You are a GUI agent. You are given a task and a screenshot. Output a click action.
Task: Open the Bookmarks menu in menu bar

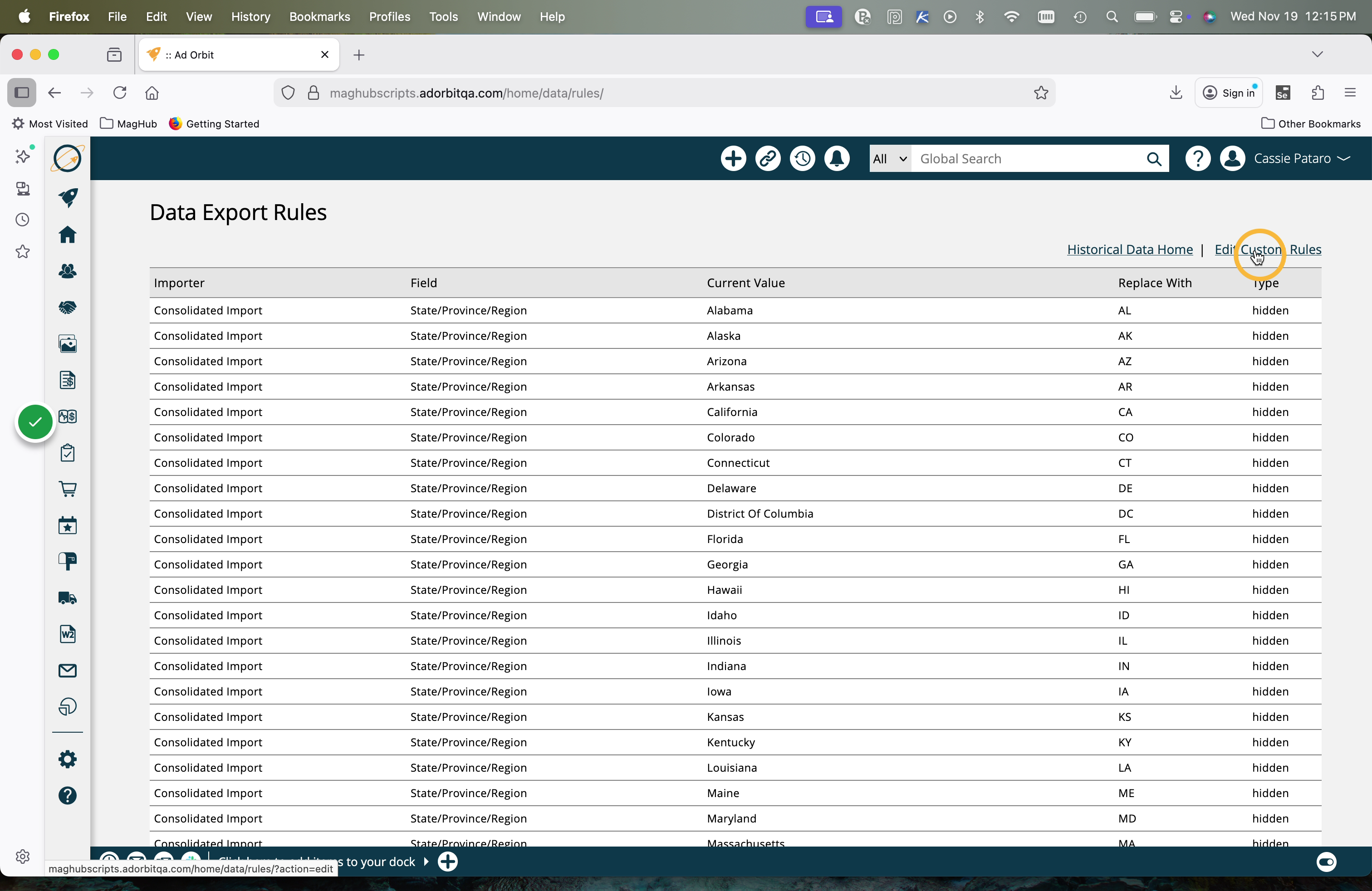click(319, 17)
